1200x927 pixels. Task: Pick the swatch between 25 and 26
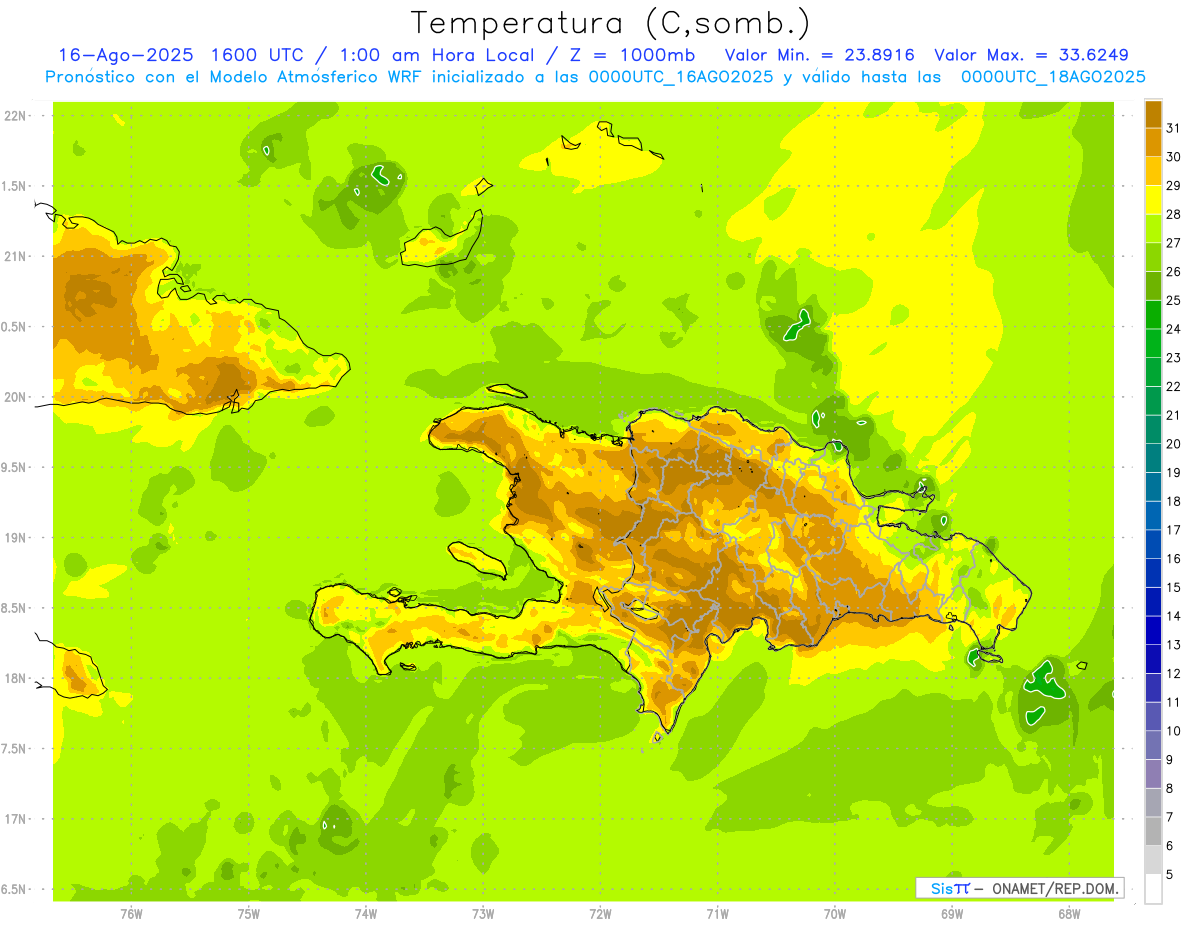pyautogui.click(x=1154, y=286)
